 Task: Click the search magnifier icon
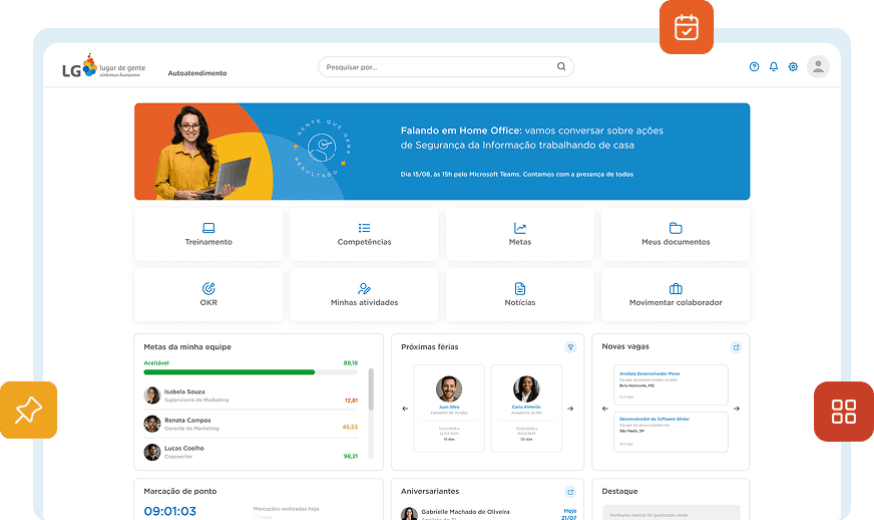(561, 67)
